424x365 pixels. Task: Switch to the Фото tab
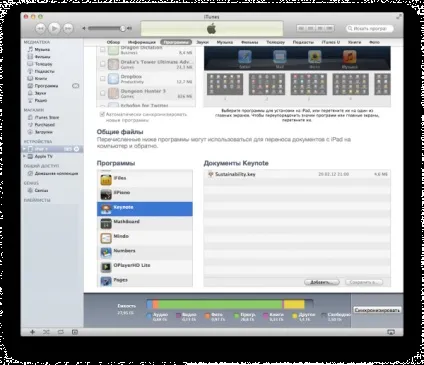tap(374, 42)
